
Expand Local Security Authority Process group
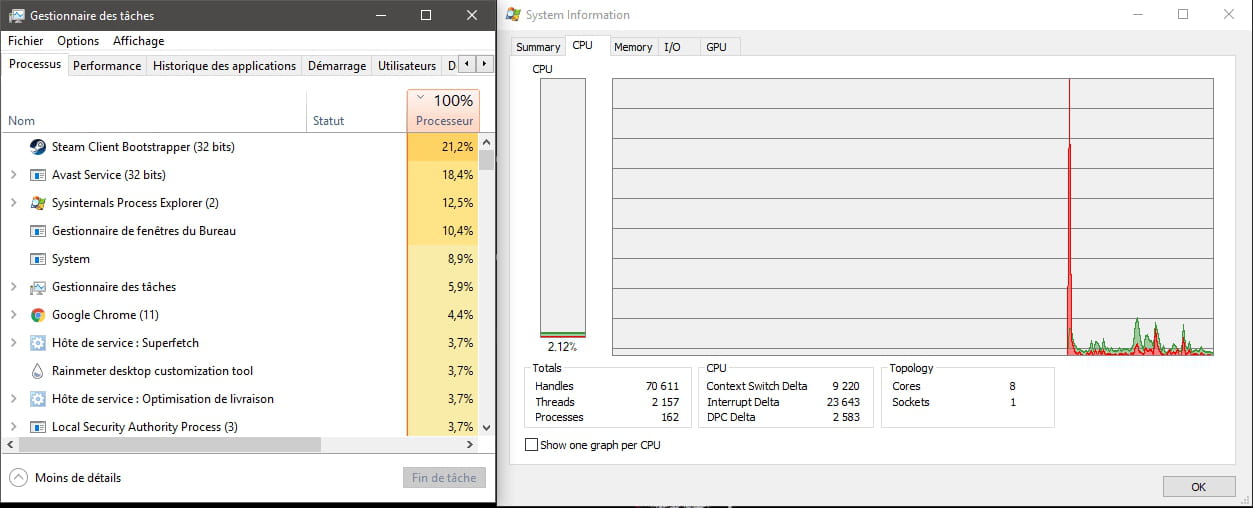13,427
